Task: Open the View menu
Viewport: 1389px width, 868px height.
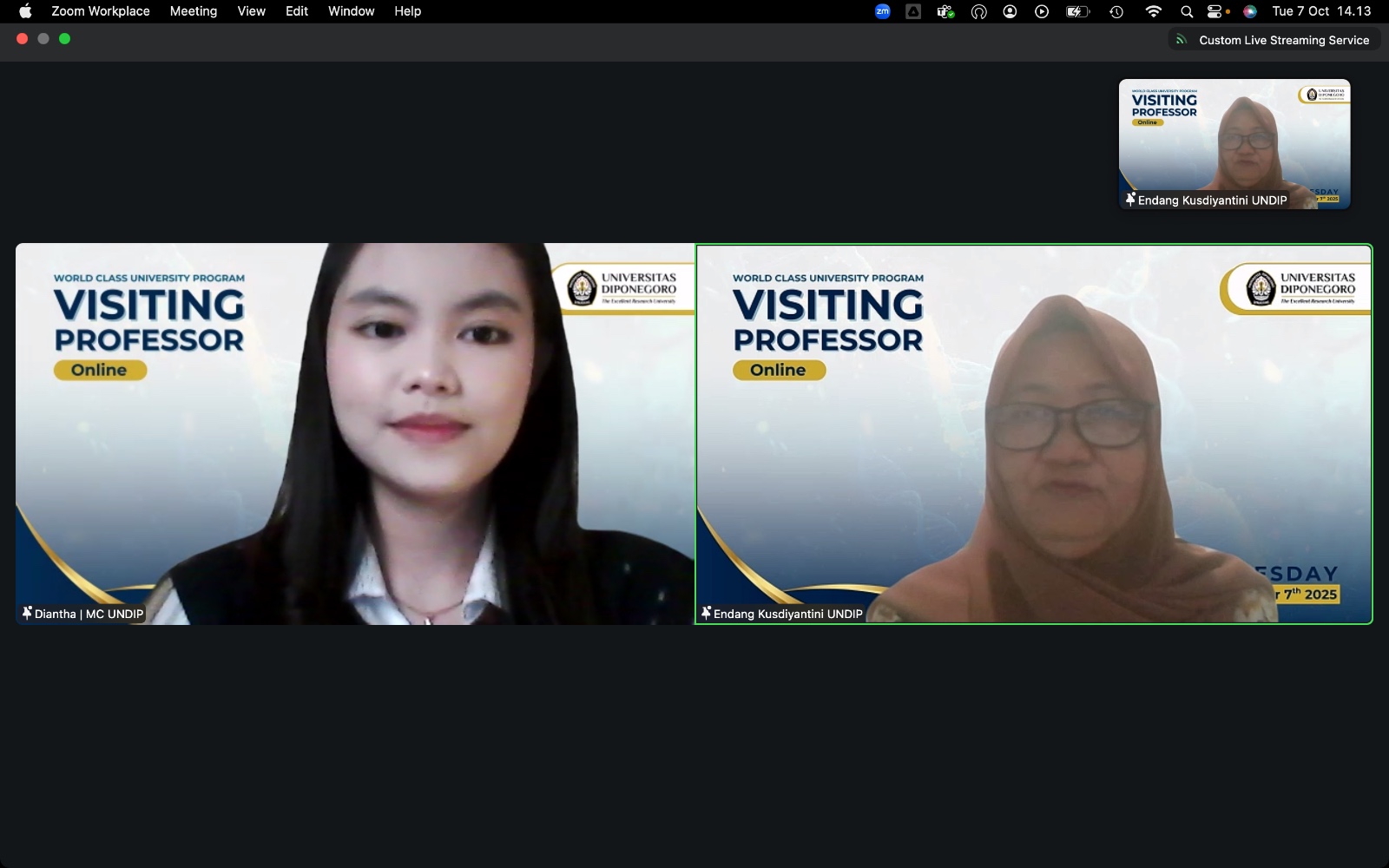Action: pyautogui.click(x=251, y=11)
